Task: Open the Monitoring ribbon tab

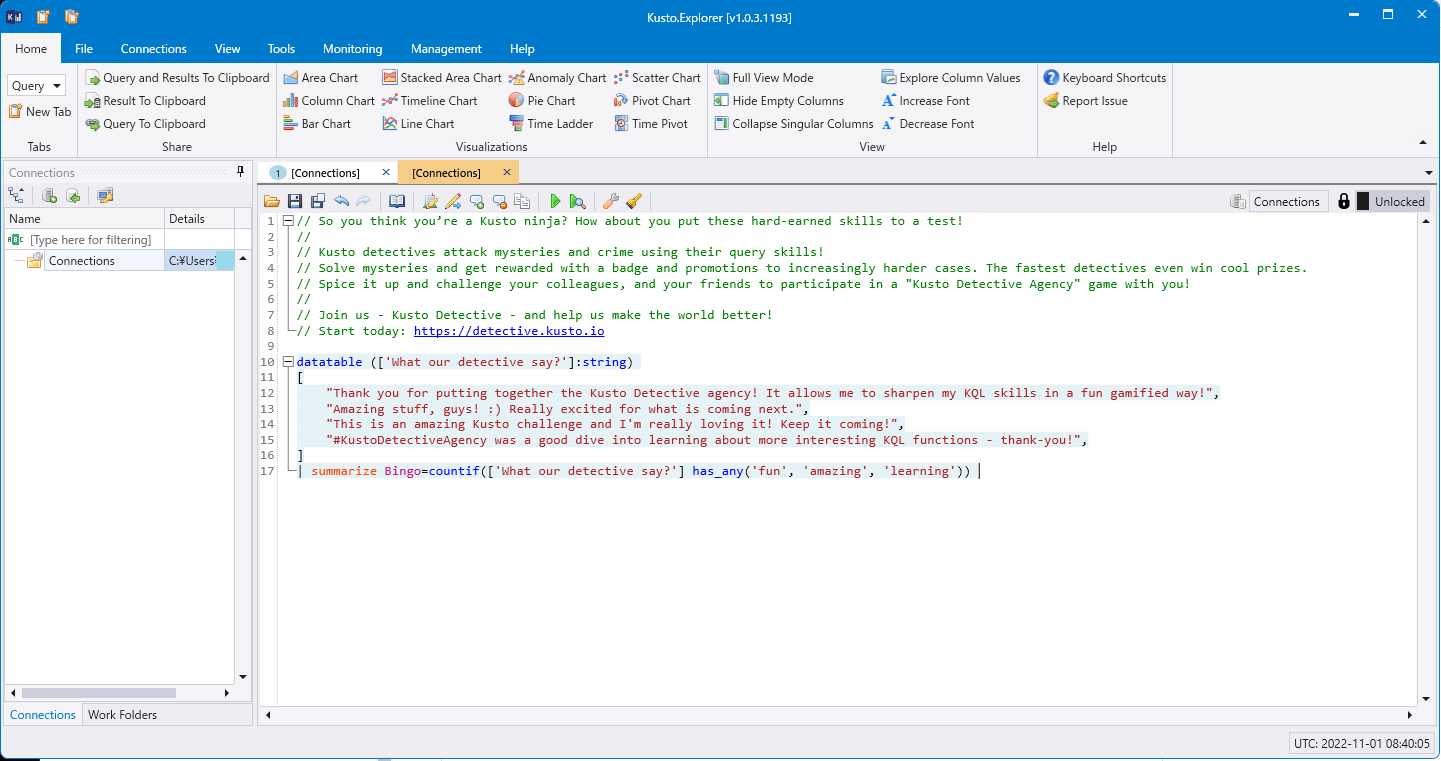Action: tap(352, 48)
